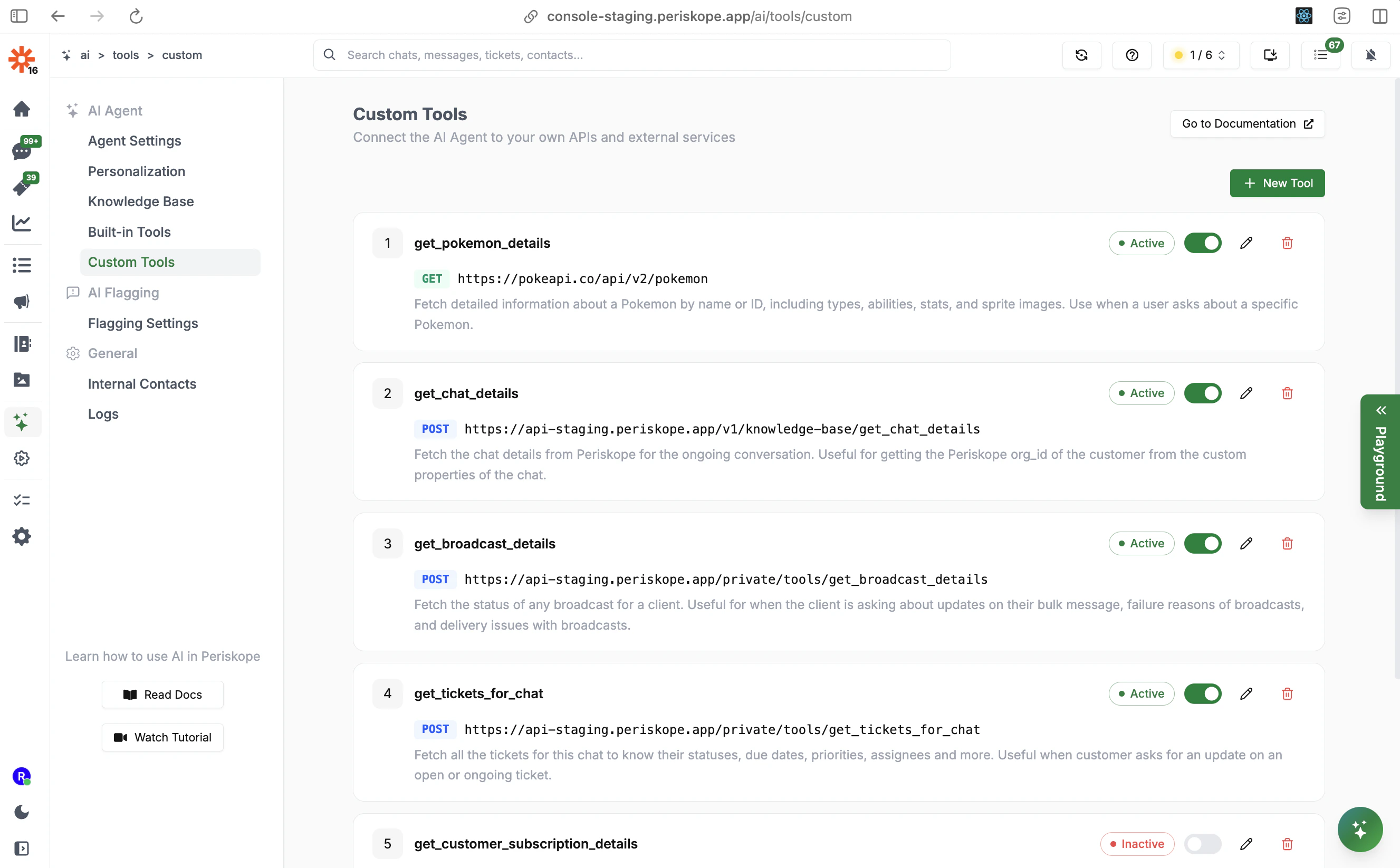Click the Read Docs button
1400x868 pixels.
point(162,695)
